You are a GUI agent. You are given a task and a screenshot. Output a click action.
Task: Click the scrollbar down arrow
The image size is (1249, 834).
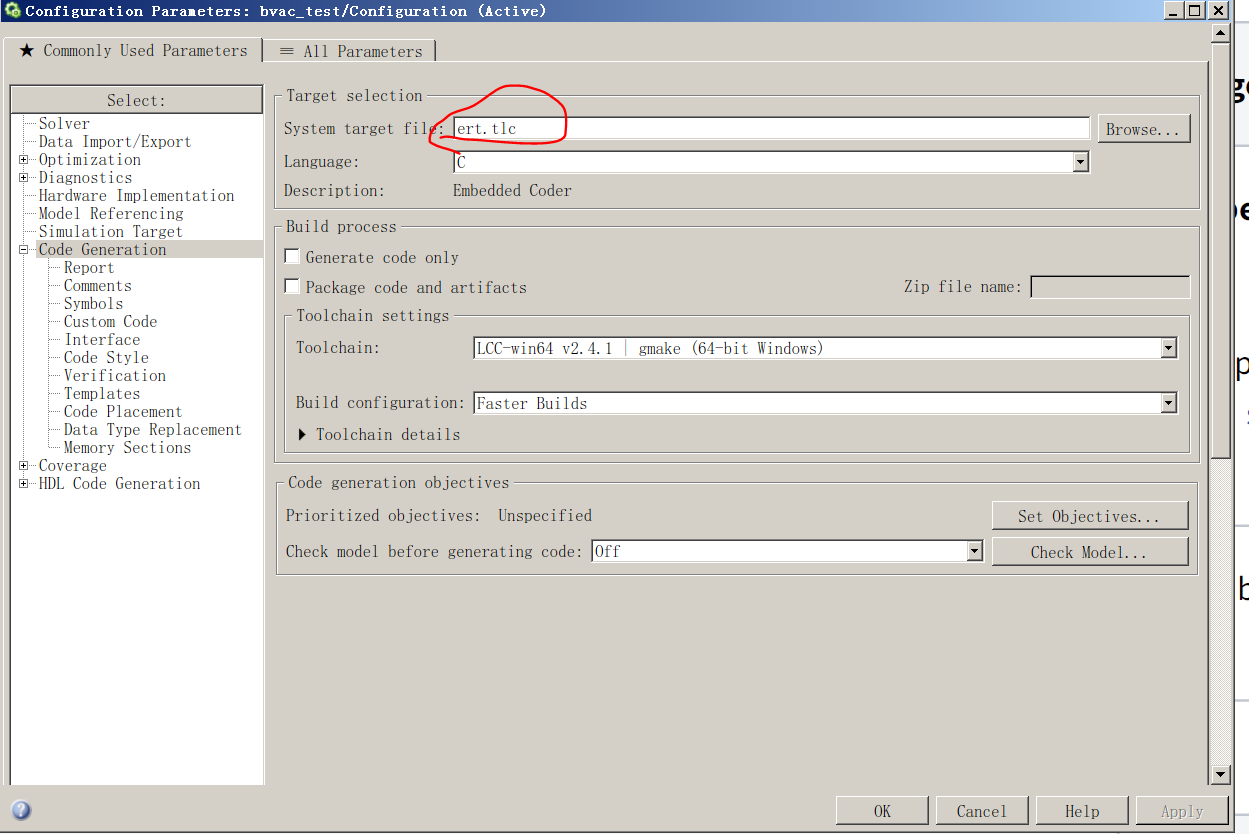[1221, 773]
